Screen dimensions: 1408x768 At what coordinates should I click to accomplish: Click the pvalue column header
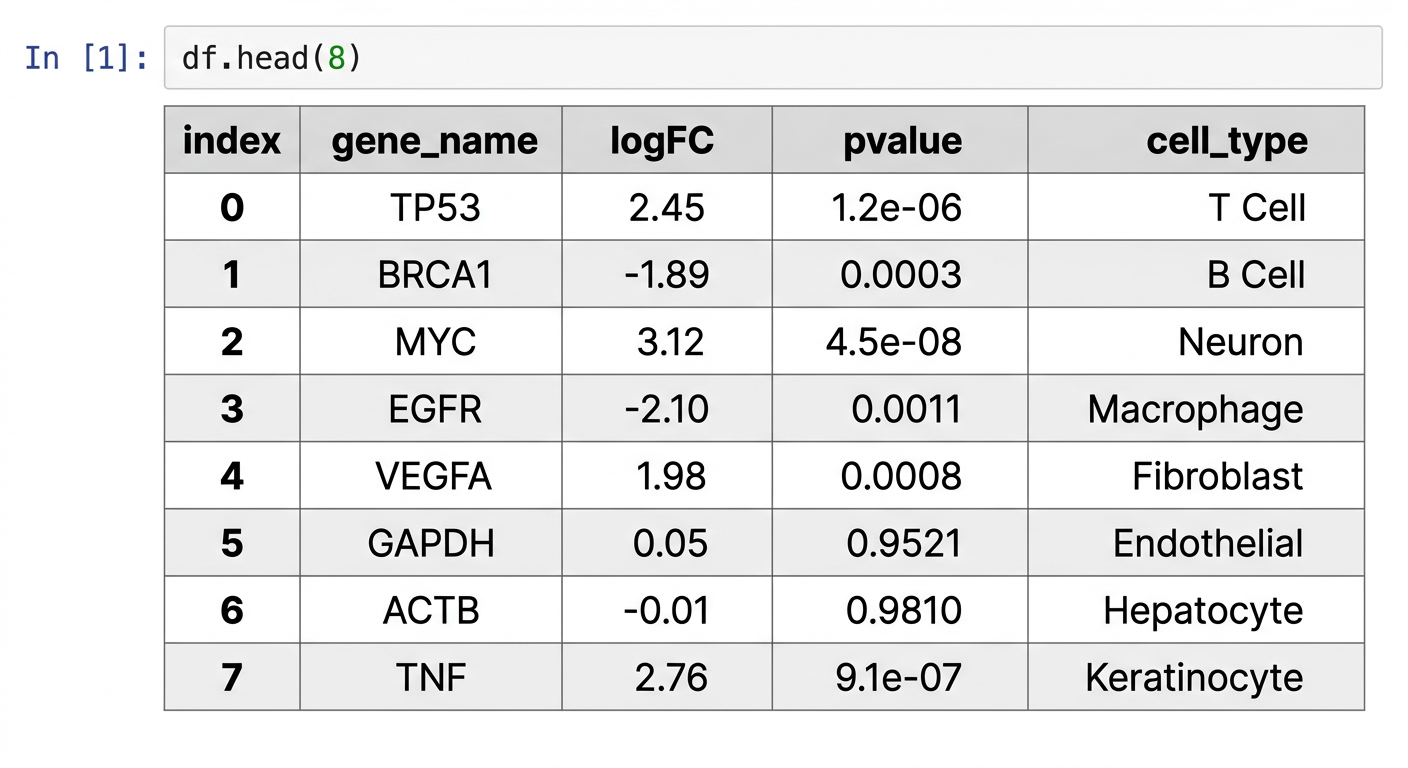[902, 141]
